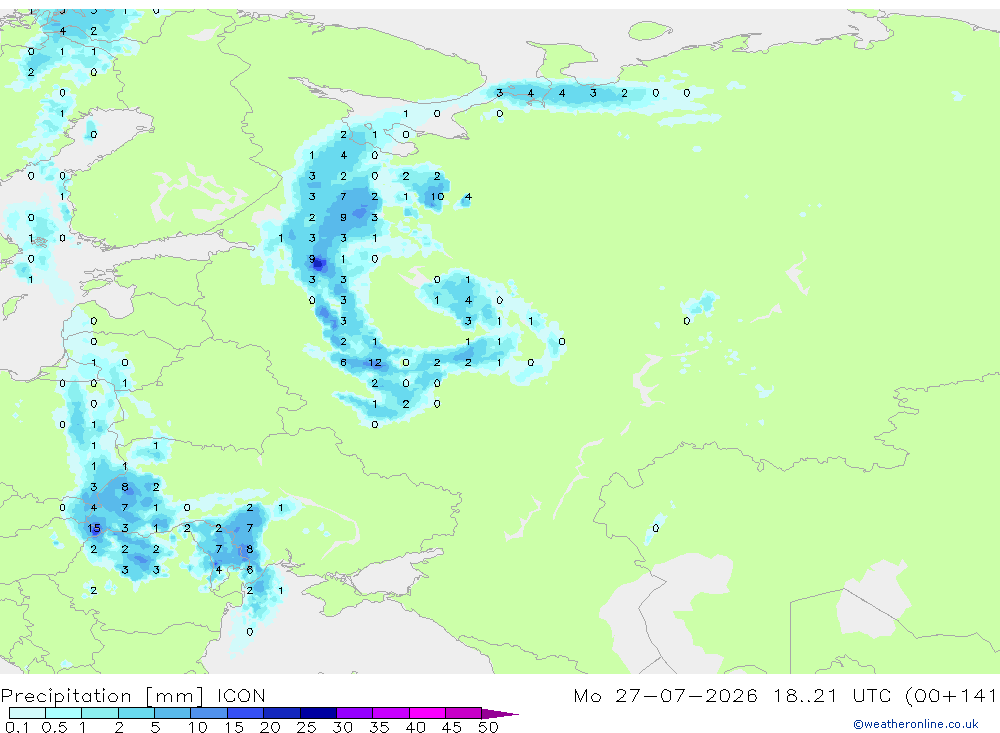Click the '15' precipitation value on the map
The image size is (1000, 733).
[x=94, y=528]
